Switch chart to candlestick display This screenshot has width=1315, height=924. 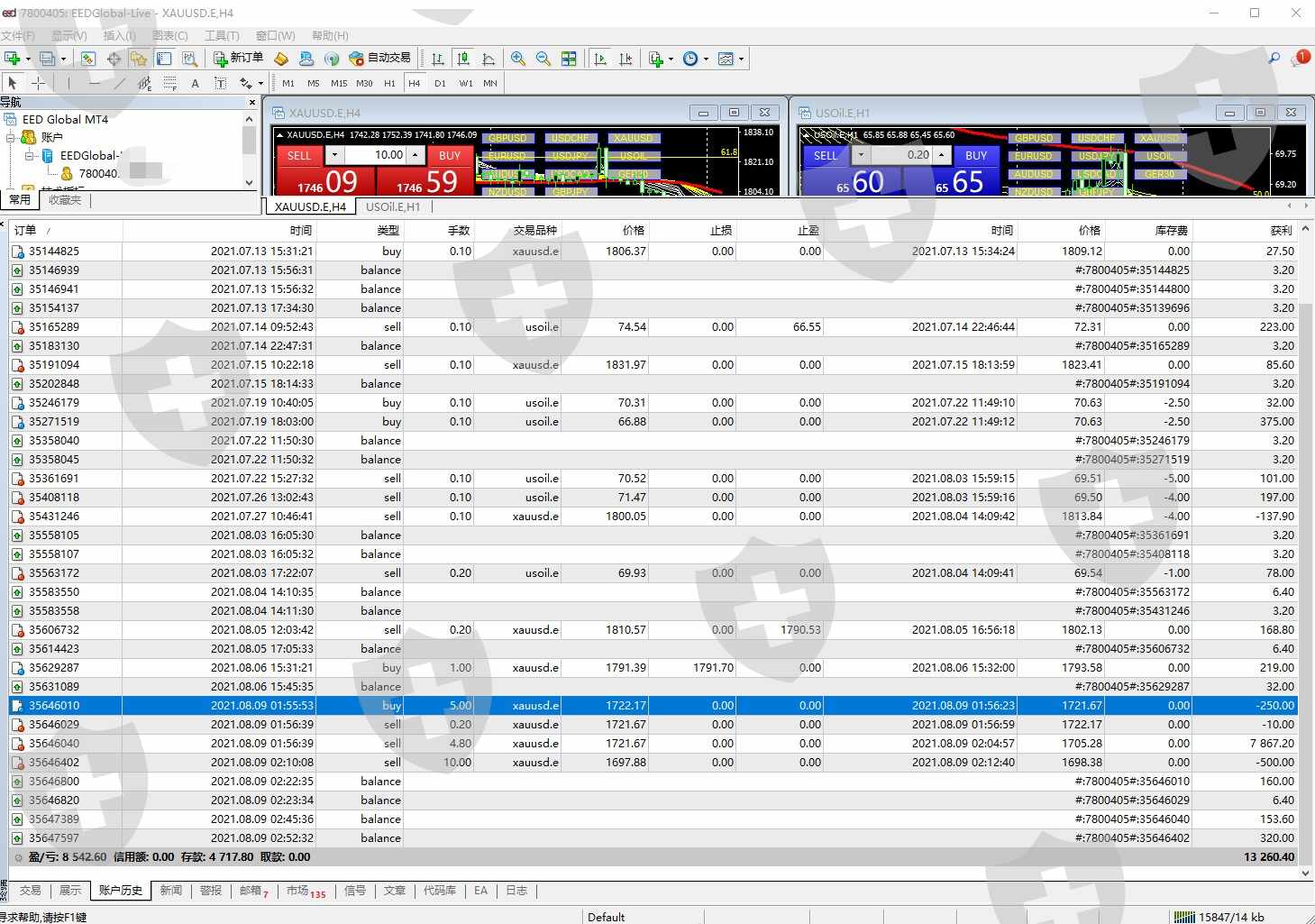coord(463,59)
